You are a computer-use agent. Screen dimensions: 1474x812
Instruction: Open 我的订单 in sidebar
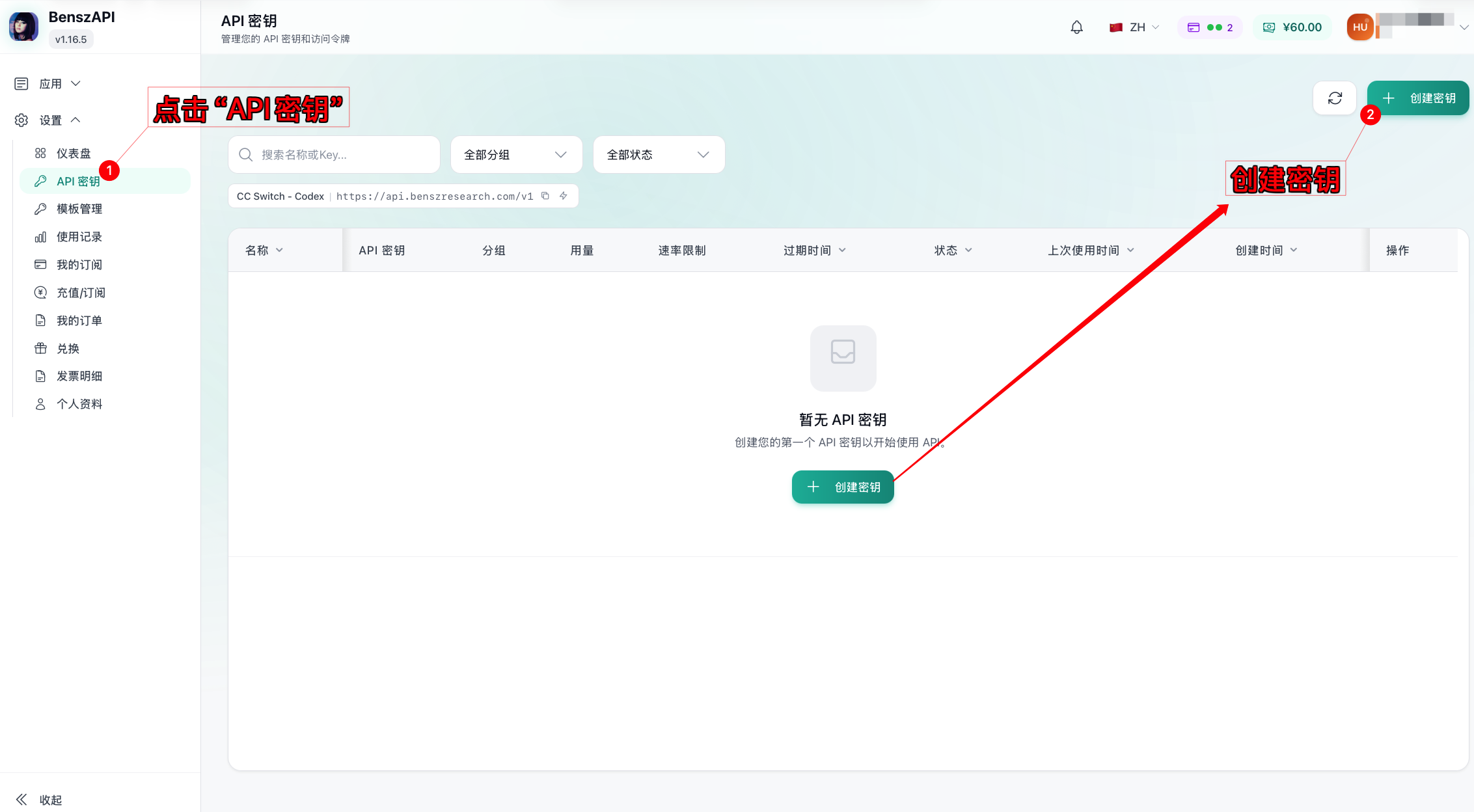click(104, 321)
